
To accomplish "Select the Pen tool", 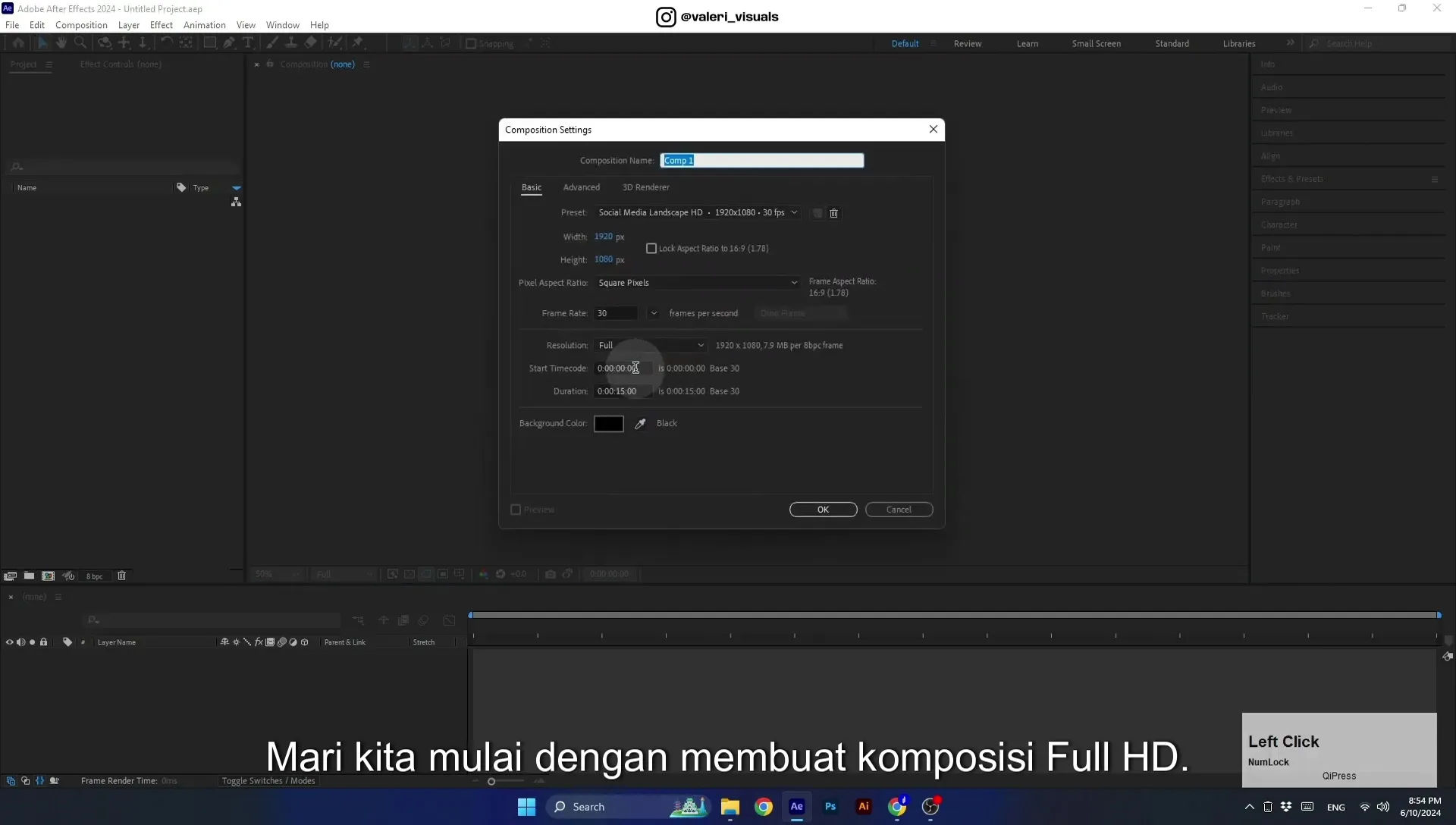I will [229, 43].
